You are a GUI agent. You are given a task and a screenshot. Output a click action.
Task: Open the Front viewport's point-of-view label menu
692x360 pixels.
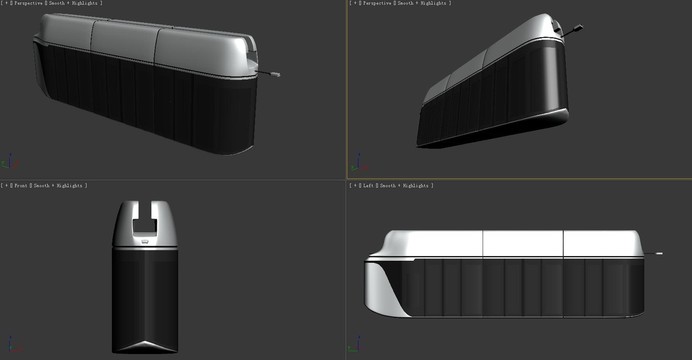coord(21,186)
